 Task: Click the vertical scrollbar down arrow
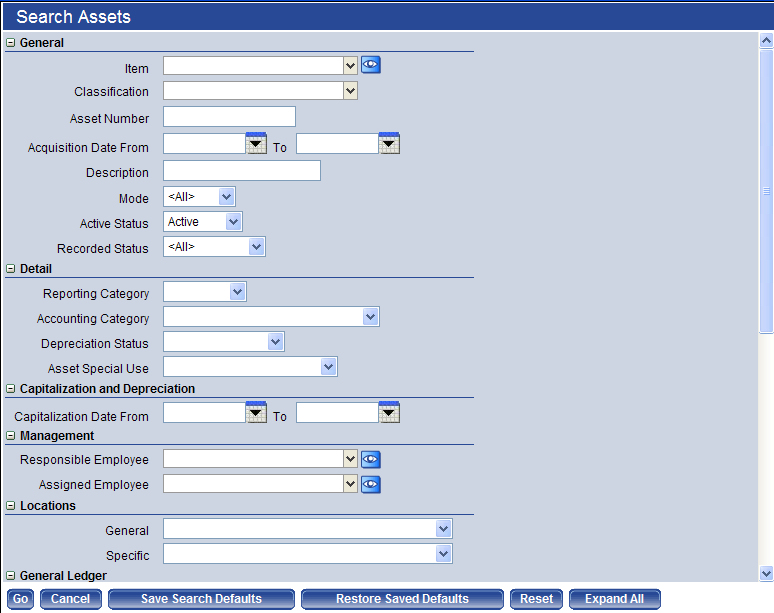[x=766, y=574]
